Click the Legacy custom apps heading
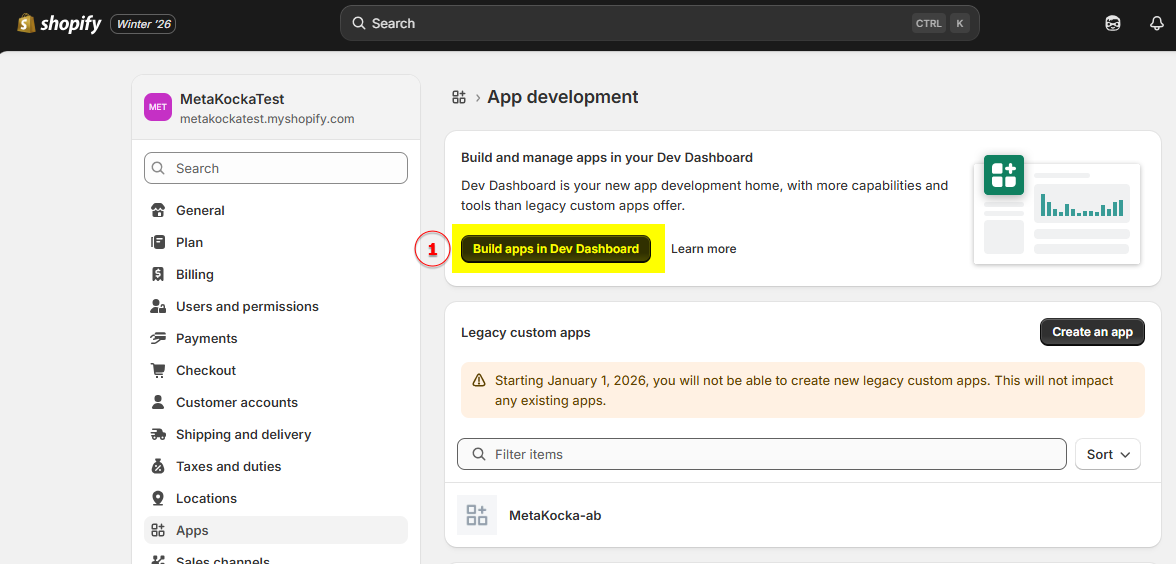Screen dimensions: 1176x564 [x=526, y=332]
